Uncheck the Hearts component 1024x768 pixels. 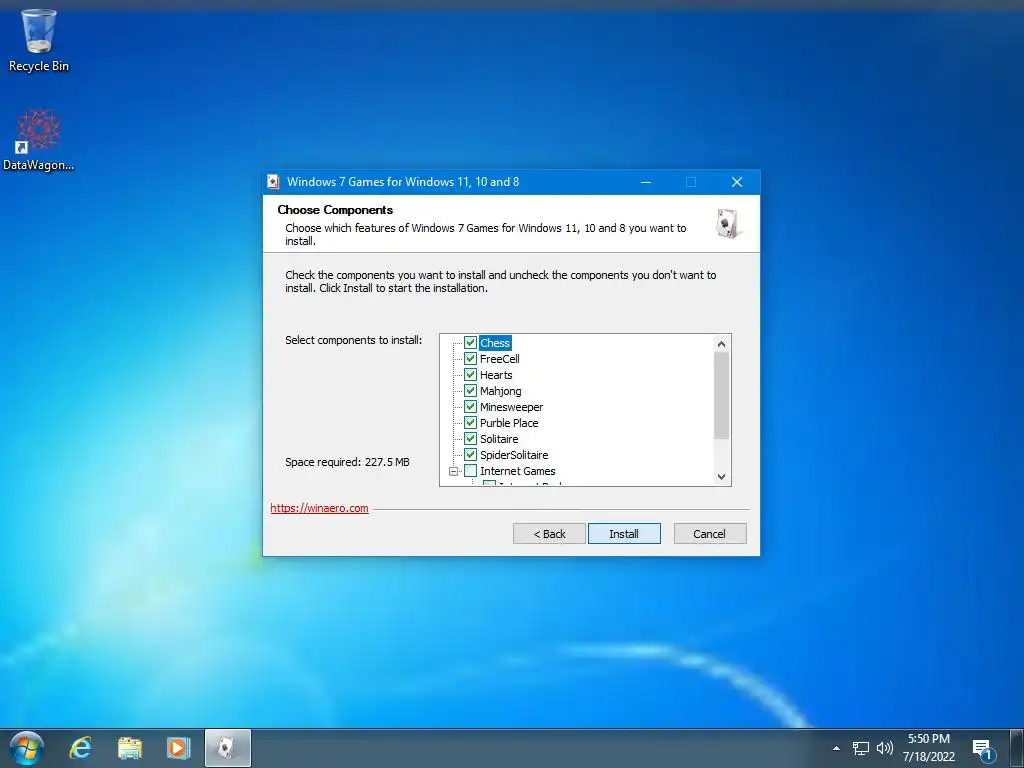click(470, 375)
